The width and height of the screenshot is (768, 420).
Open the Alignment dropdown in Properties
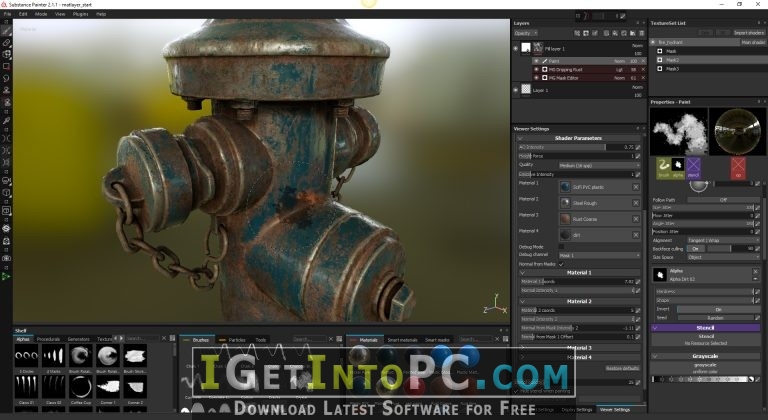(722, 241)
